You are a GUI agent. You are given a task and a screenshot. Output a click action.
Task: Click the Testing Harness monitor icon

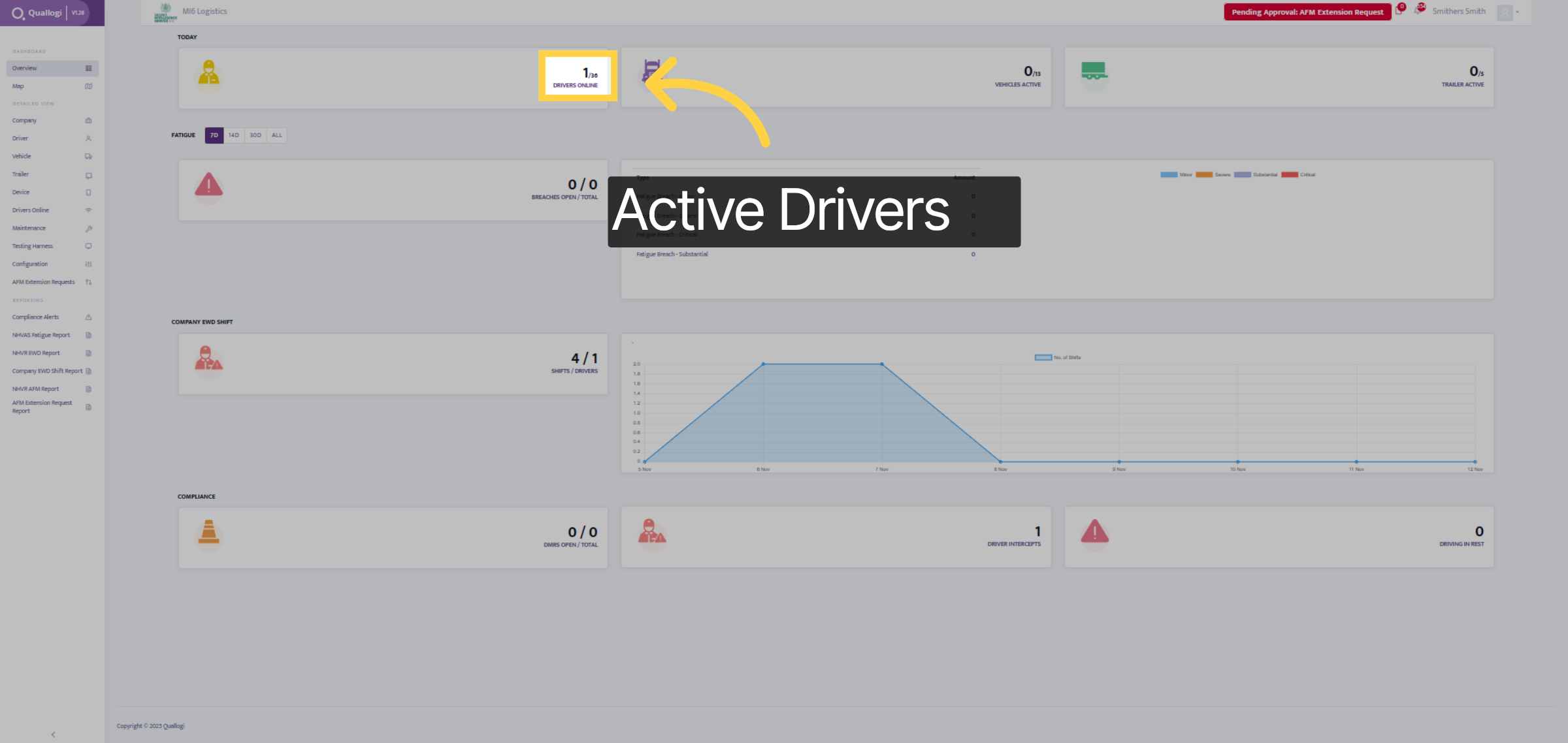(88, 246)
